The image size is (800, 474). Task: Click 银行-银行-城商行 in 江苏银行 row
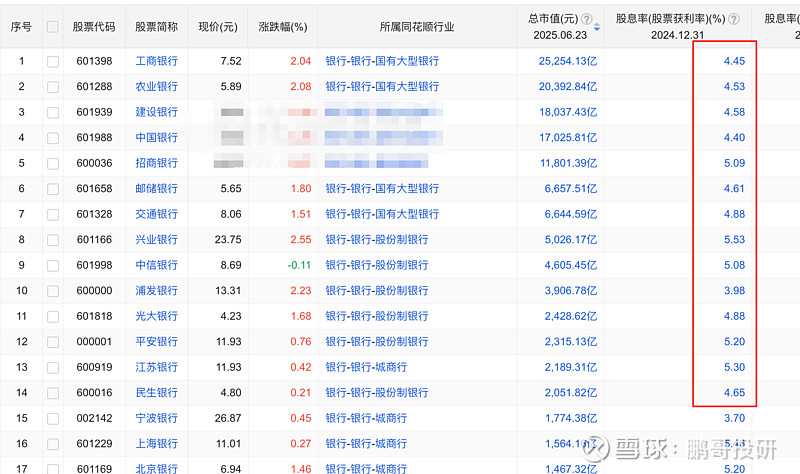(x=366, y=367)
